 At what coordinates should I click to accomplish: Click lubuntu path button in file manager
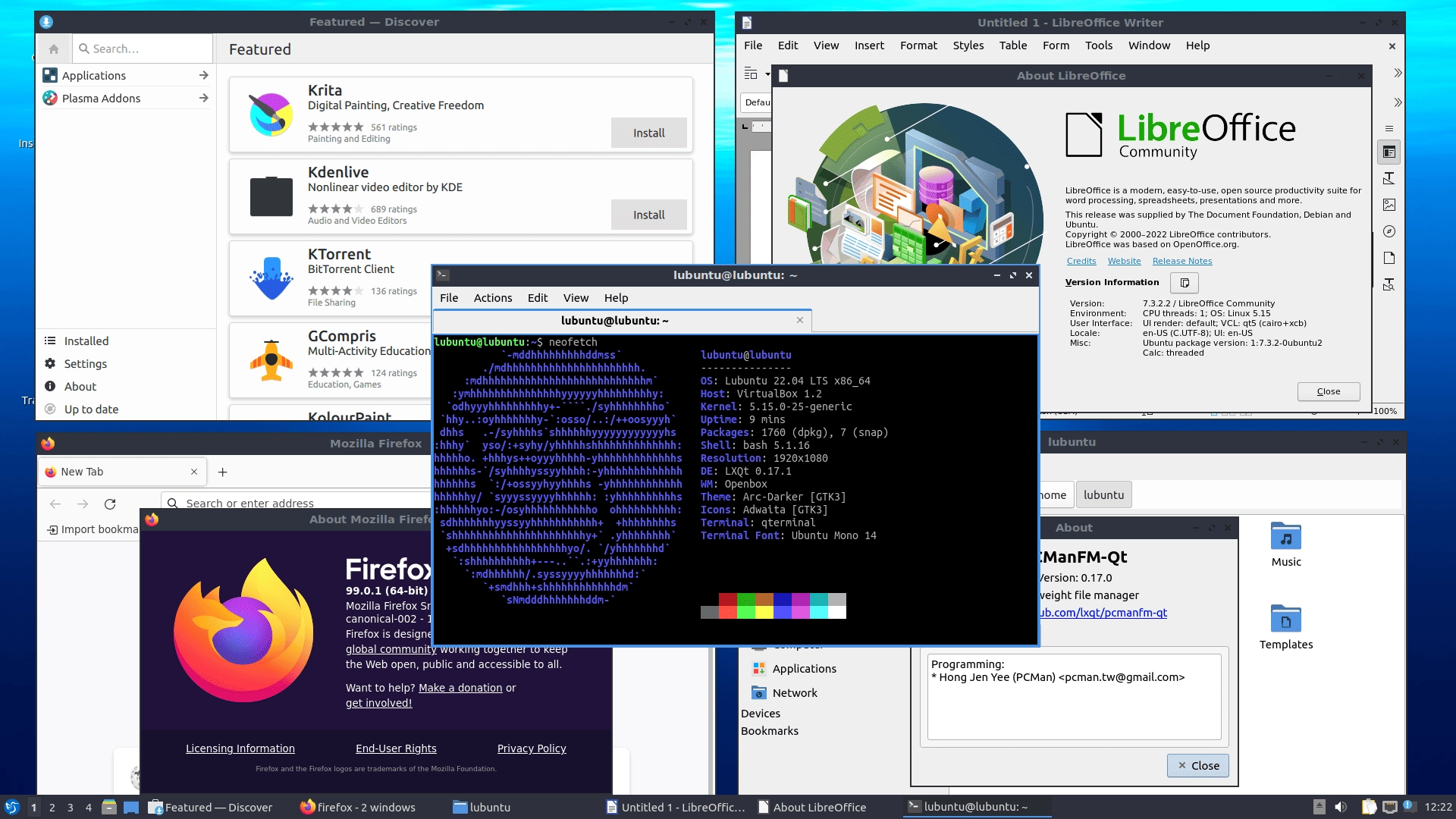tap(1104, 495)
